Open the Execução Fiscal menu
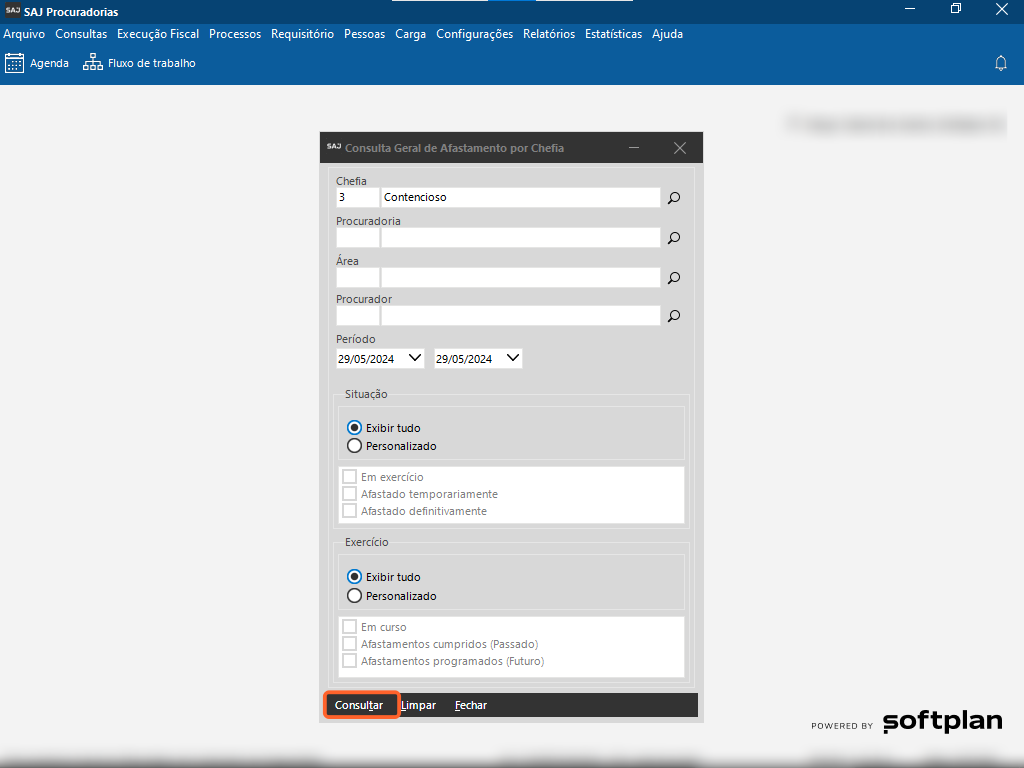 pyautogui.click(x=158, y=34)
